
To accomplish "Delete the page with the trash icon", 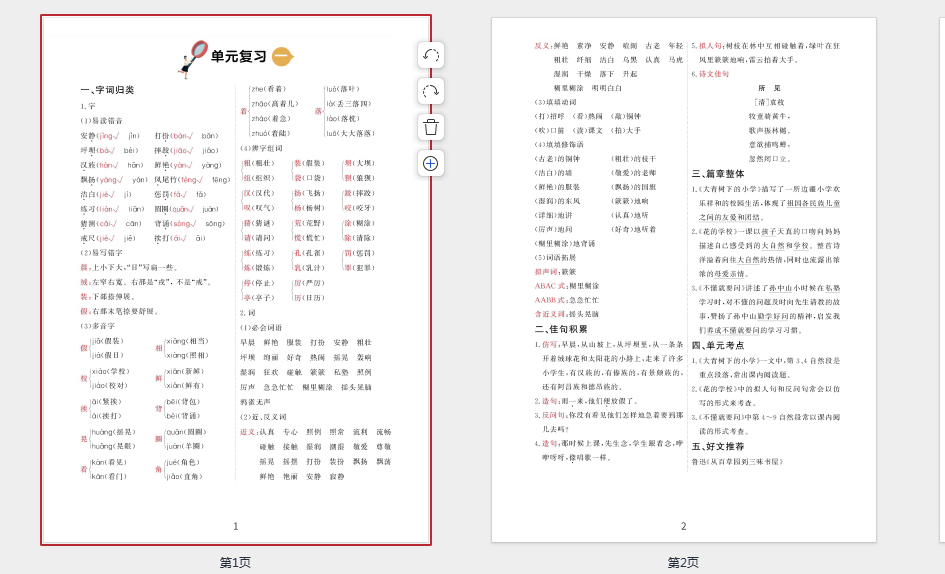I will pyautogui.click(x=431, y=127).
